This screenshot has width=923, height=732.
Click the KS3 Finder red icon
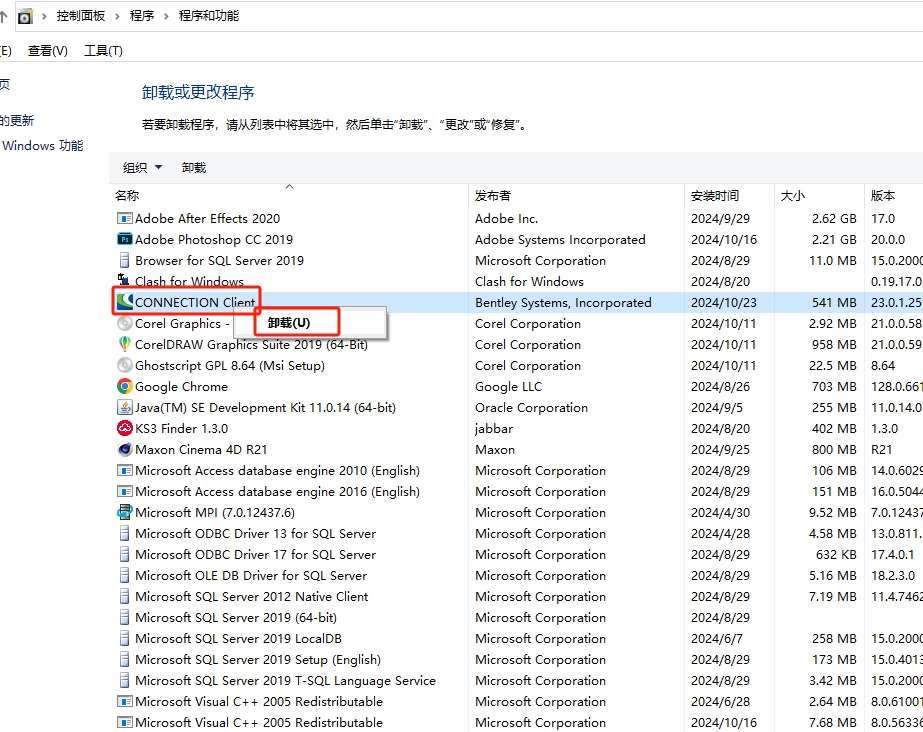[x=125, y=428]
